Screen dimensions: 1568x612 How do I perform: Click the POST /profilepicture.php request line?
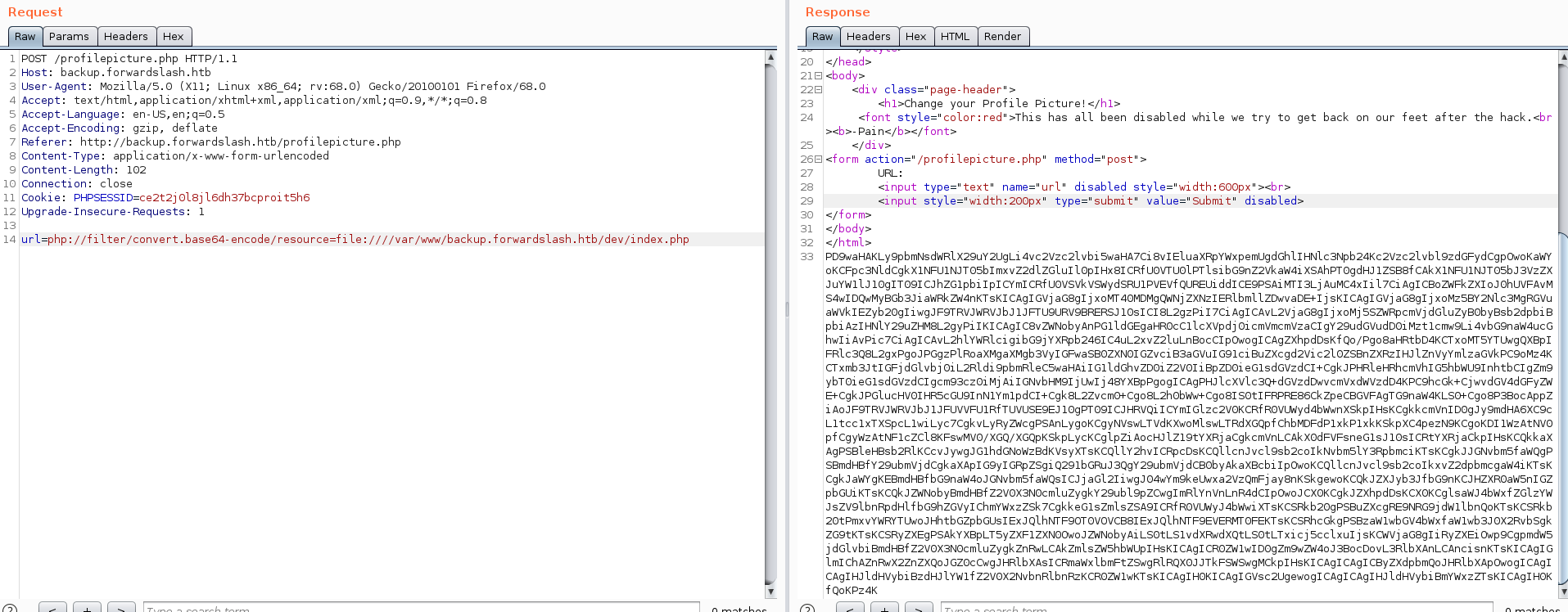(129, 59)
